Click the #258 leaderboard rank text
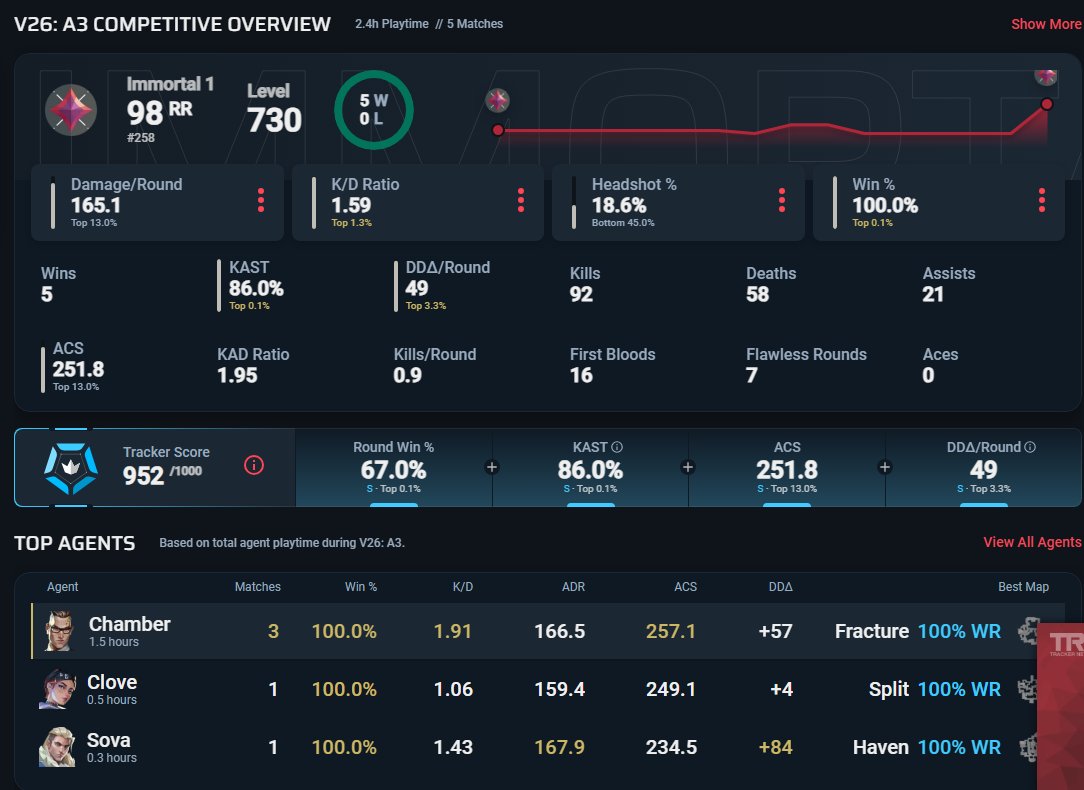This screenshot has width=1084, height=790. click(140, 138)
